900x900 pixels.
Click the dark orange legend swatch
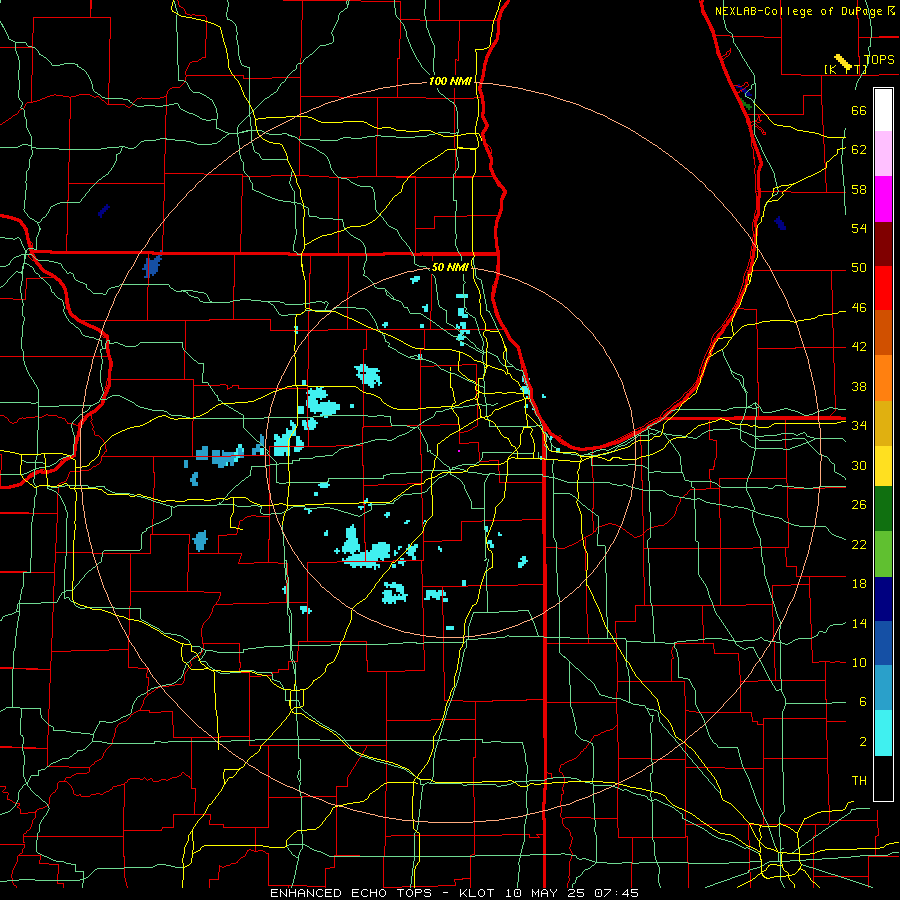[883, 332]
